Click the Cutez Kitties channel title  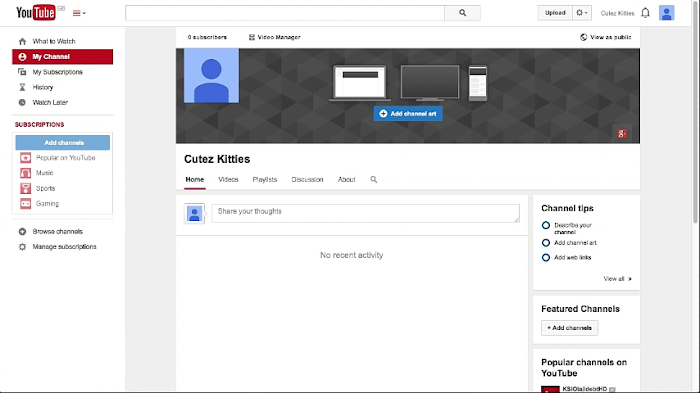[x=217, y=159]
